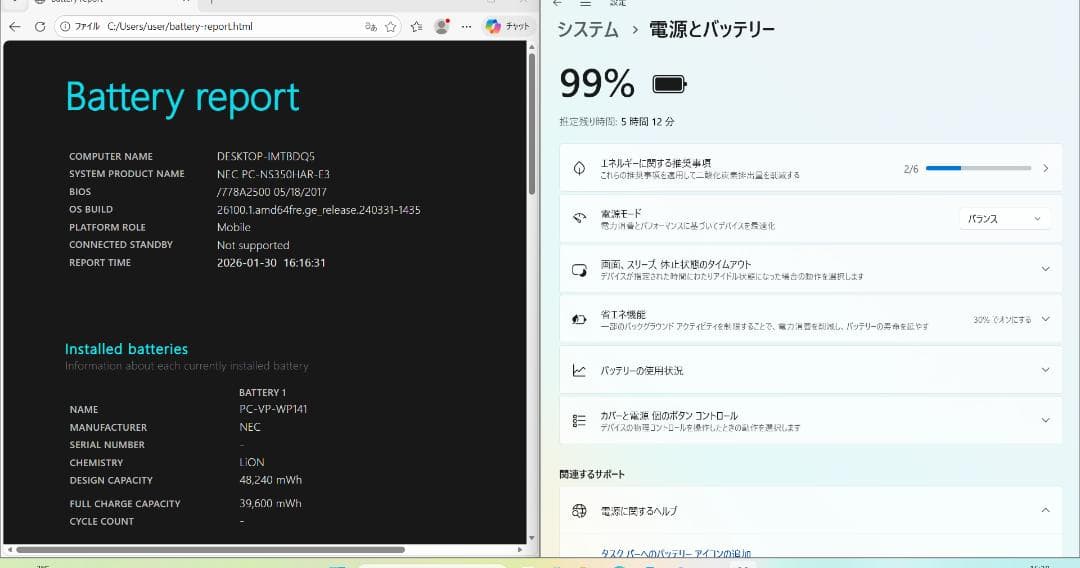This screenshot has height=568, width=1080.
Task: Add this page to favorites with star
Action: (x=391, y=26)
